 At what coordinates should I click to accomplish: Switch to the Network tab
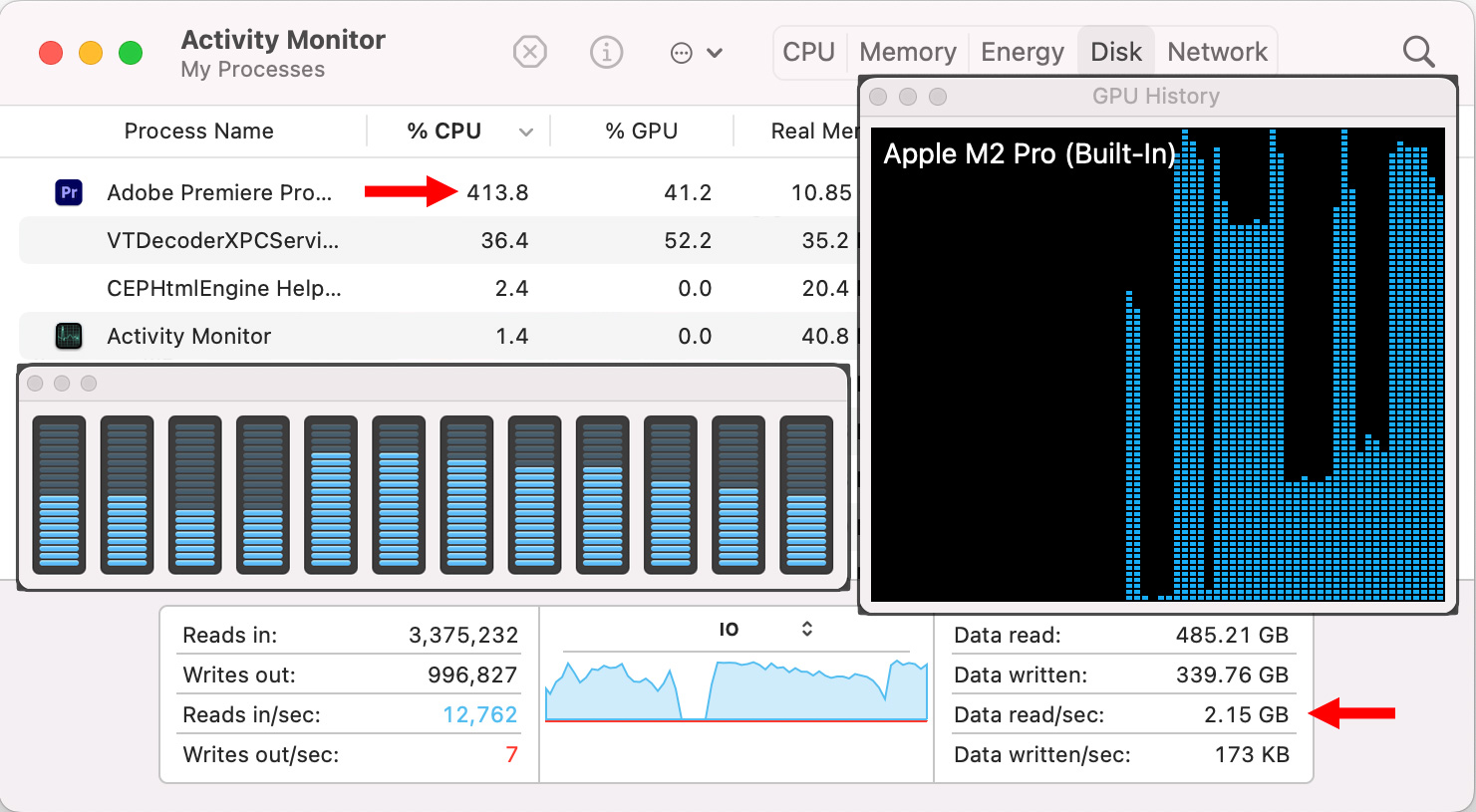tap(1217, 52)
